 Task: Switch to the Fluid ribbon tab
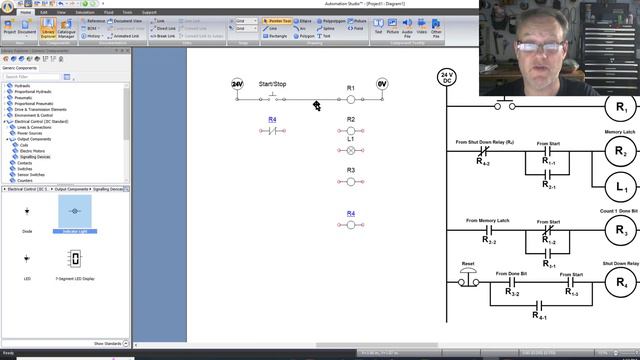109,12
